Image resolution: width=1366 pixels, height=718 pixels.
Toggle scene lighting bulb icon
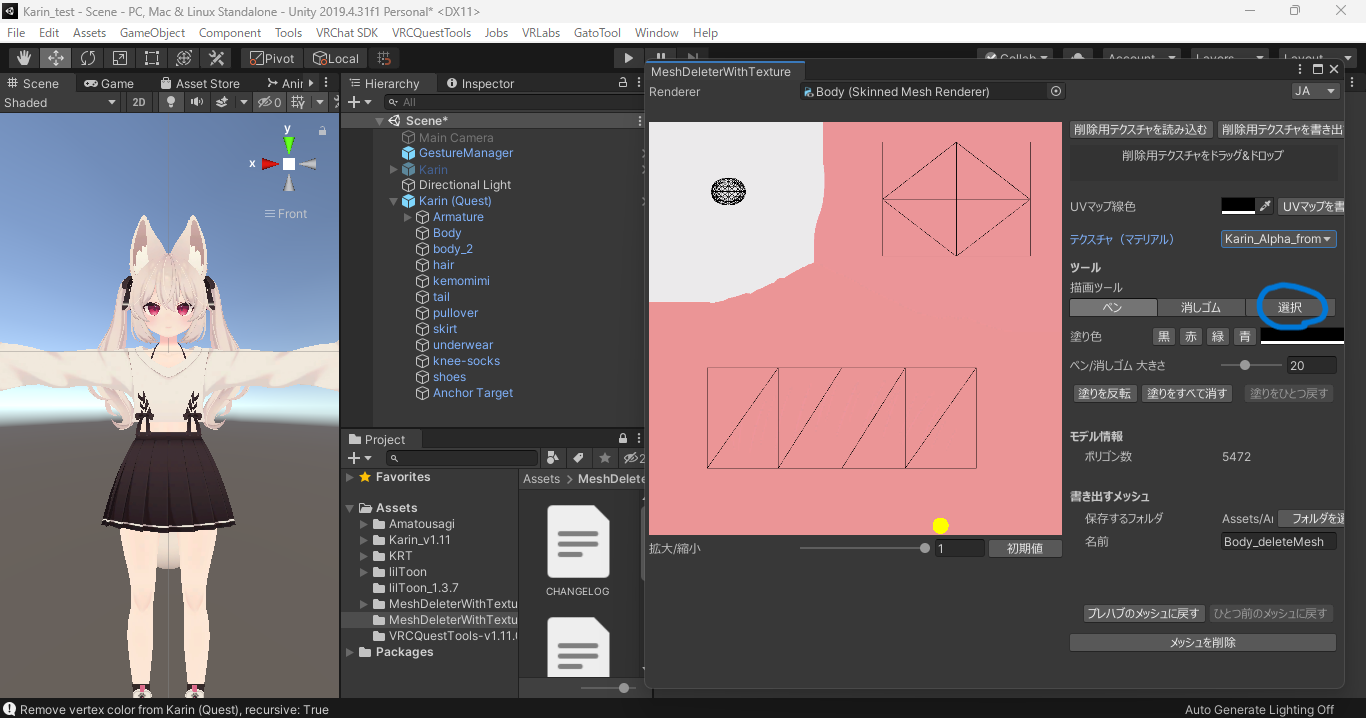tap(170, 102)
